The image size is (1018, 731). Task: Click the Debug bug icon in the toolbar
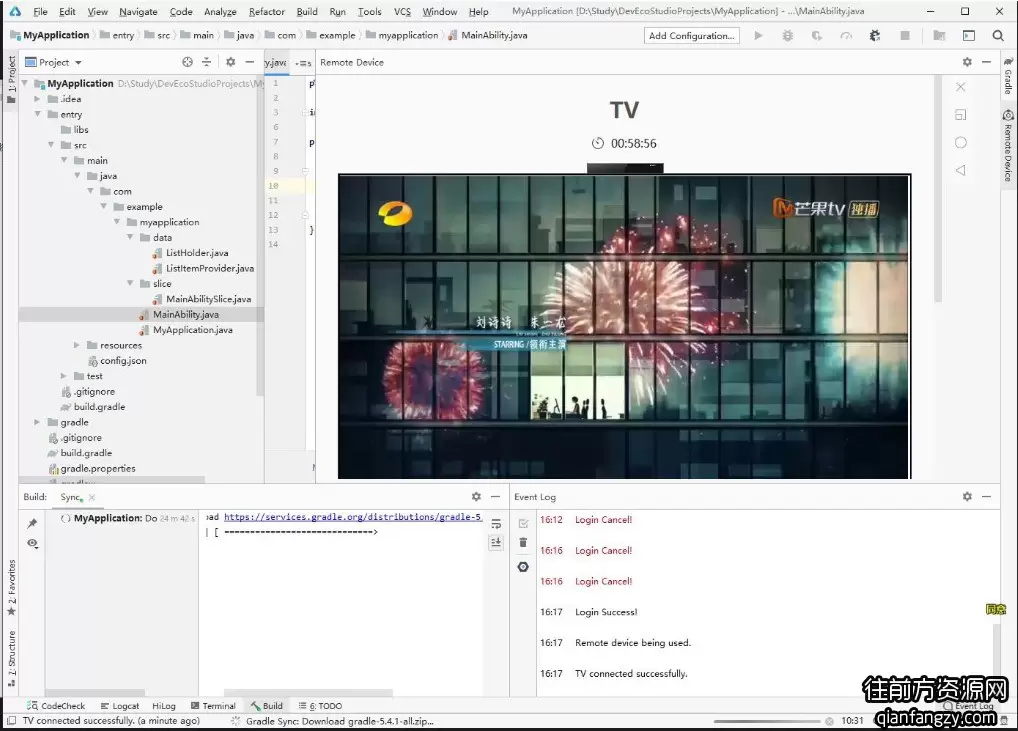[x=788, y=36]
